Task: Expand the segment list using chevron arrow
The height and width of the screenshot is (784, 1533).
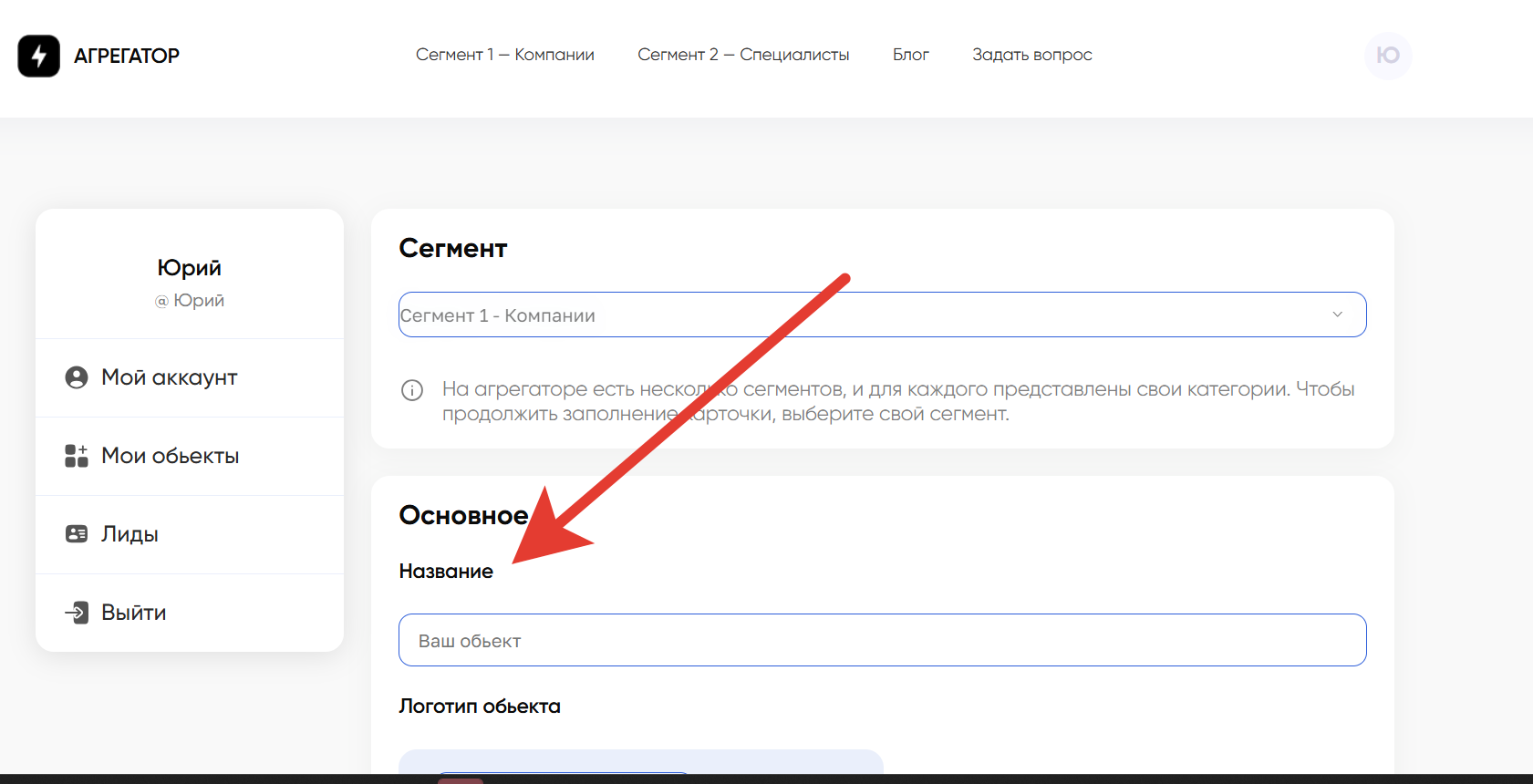Action: [1337, 315]
